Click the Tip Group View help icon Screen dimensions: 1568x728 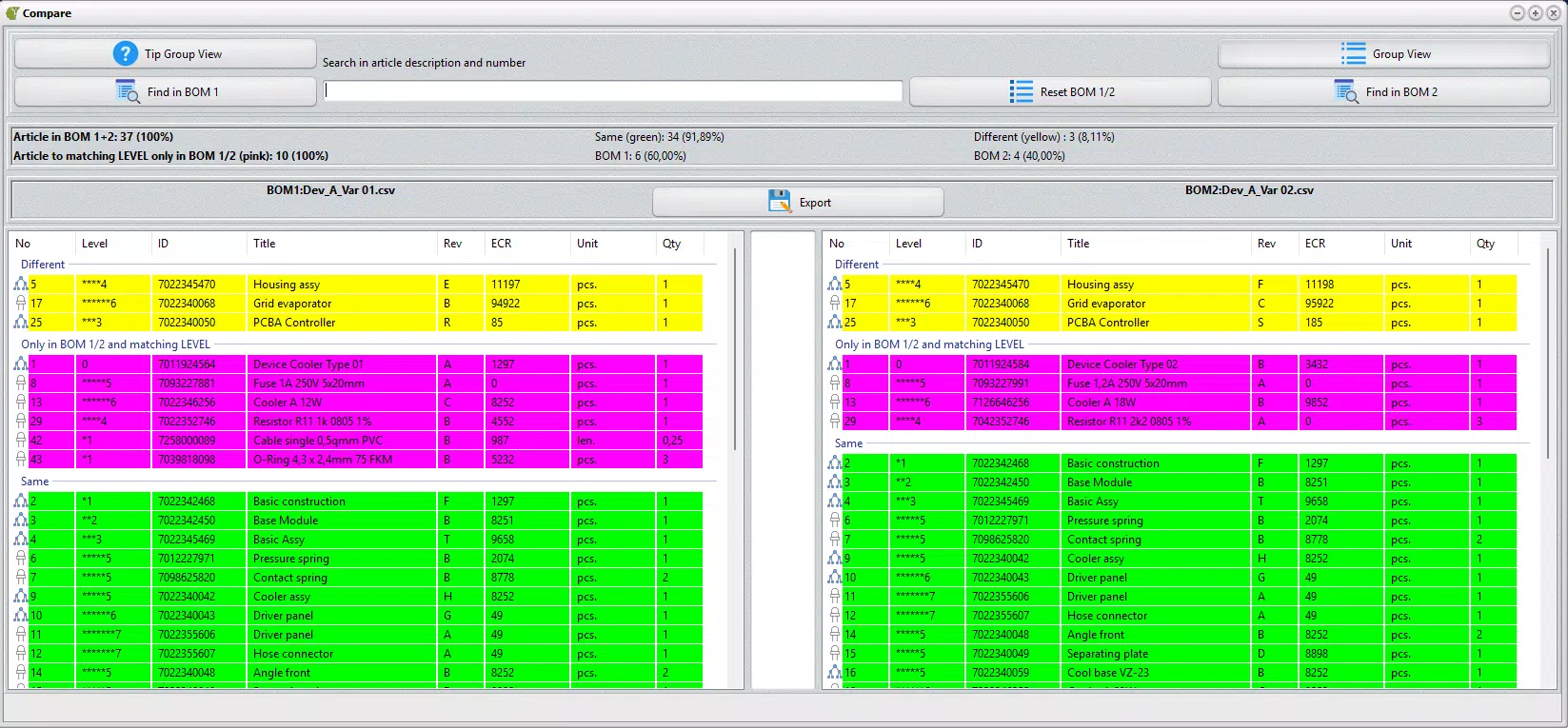pyautogui.click(x=126, y=53)
